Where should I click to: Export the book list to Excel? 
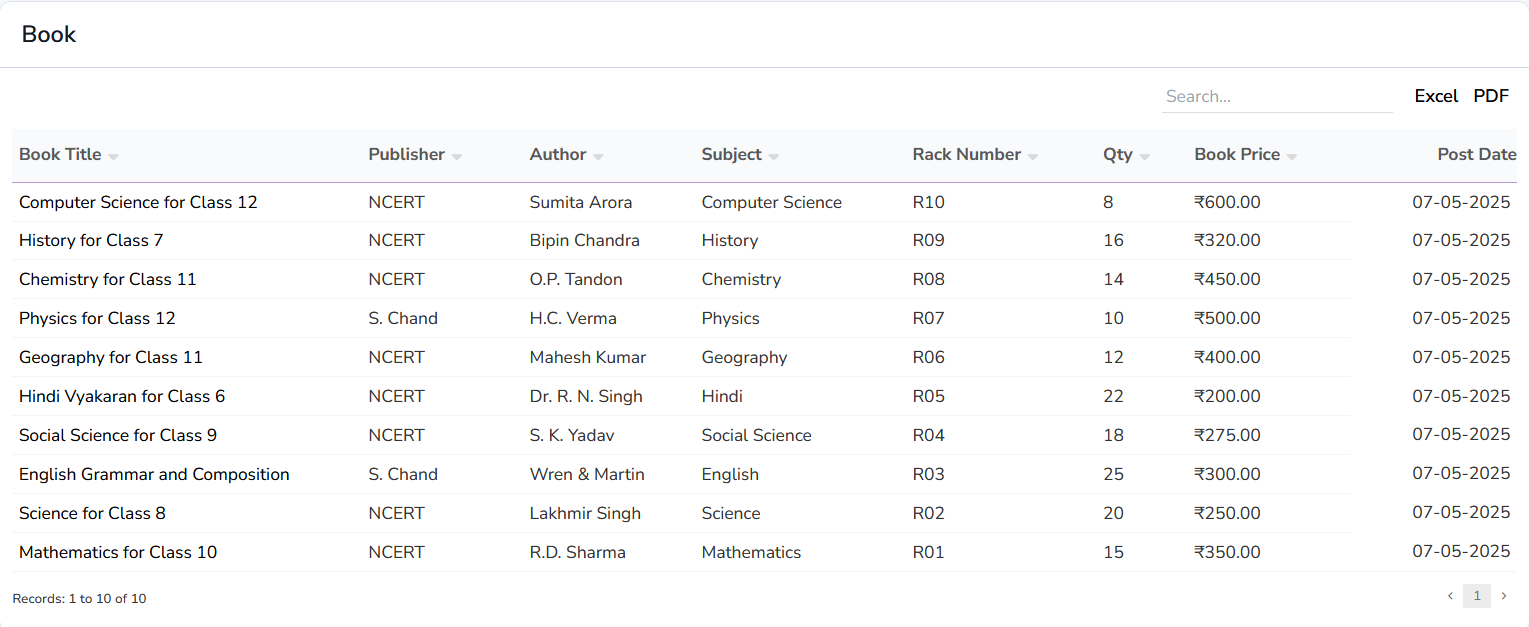[1436, 95]
